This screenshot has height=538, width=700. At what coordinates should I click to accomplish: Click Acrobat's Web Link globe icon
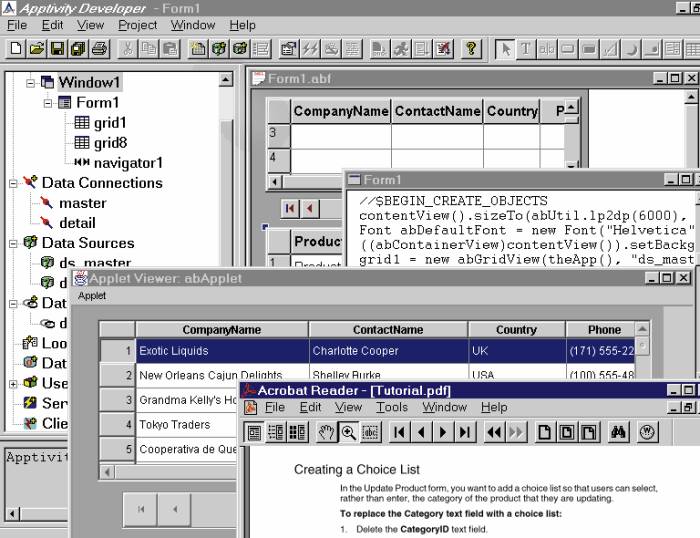[647, 432]
